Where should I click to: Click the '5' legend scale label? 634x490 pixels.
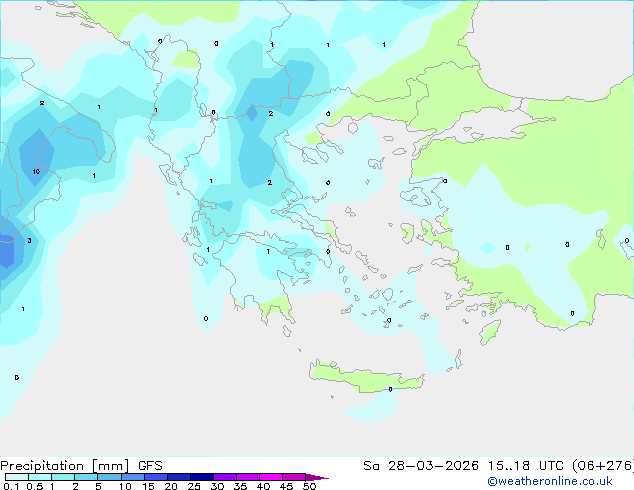click(98, 486)
